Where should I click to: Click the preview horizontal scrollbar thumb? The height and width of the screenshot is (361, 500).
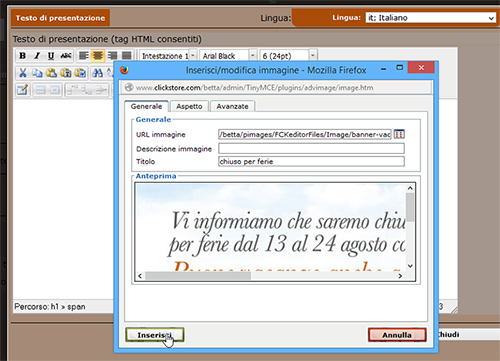coord(198,276)
